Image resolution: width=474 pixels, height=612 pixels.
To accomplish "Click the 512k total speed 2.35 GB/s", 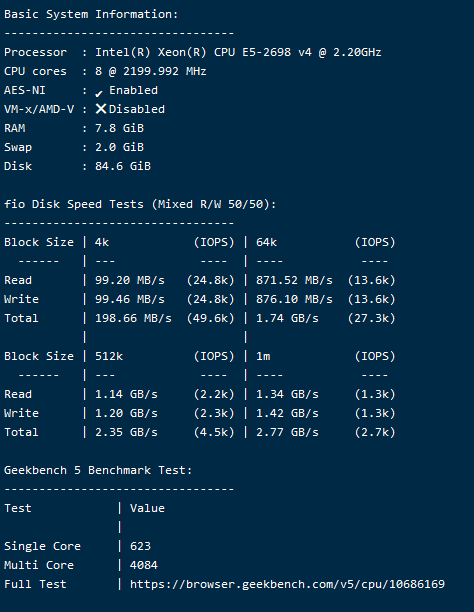I will click(126, 432).
